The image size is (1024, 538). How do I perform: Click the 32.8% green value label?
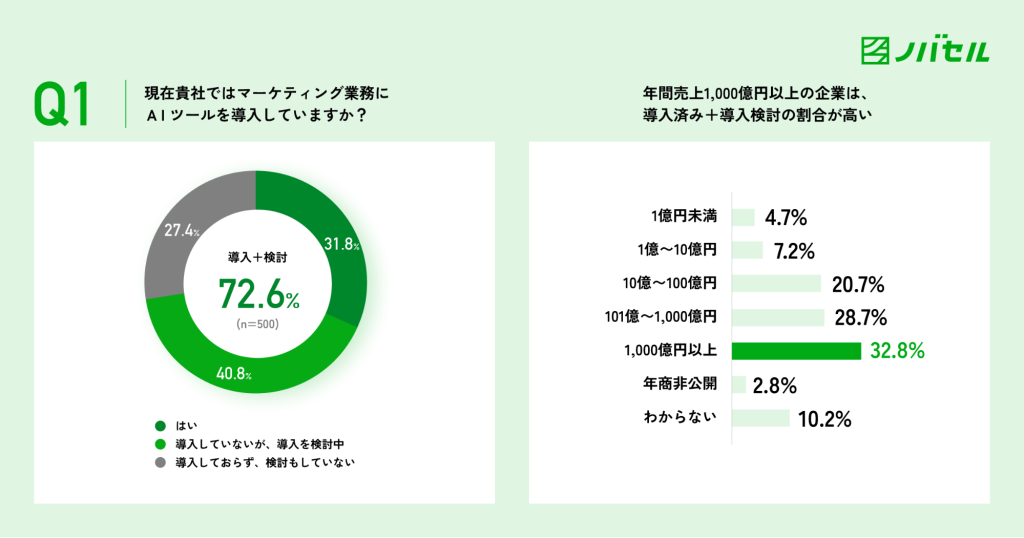(x=897, y=351)
